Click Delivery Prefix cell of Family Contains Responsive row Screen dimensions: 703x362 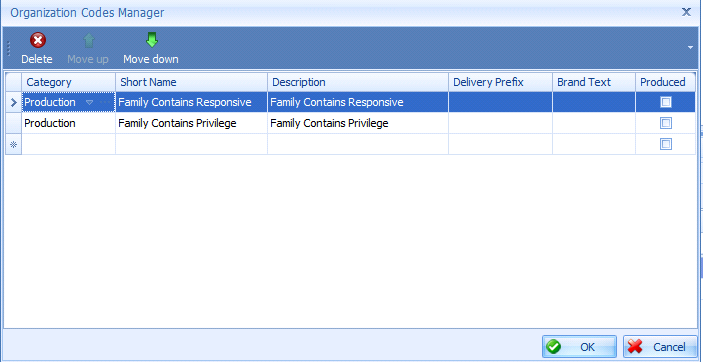[501, 102]
